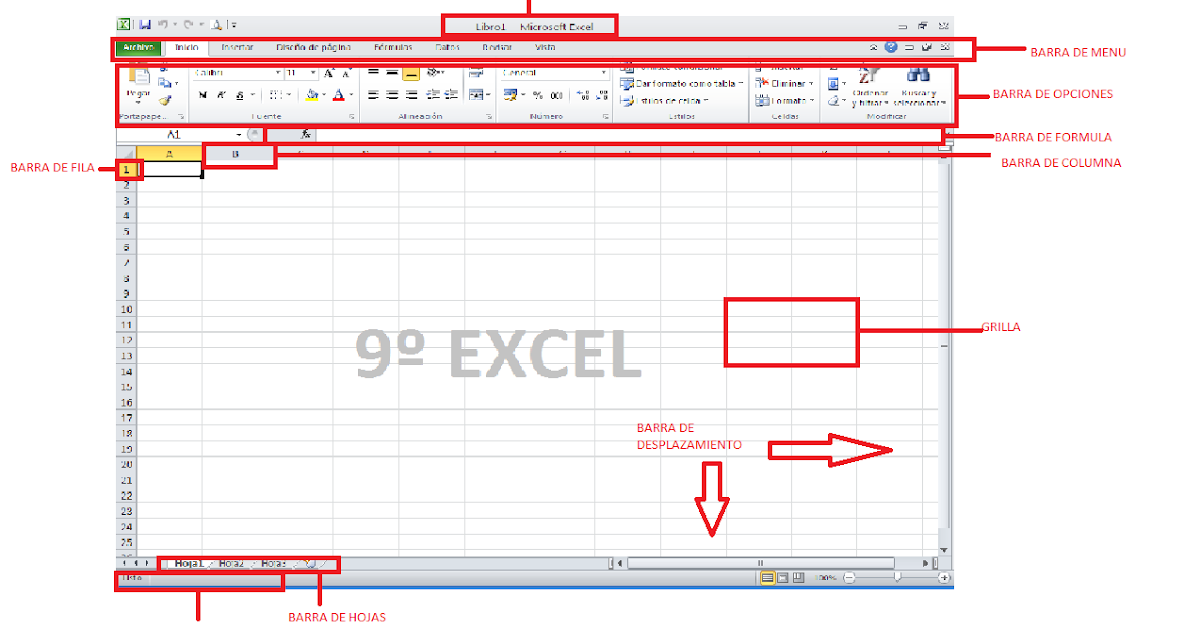Open Buscar y seleccionar with binoculars icon

click(x=918, y=77)
